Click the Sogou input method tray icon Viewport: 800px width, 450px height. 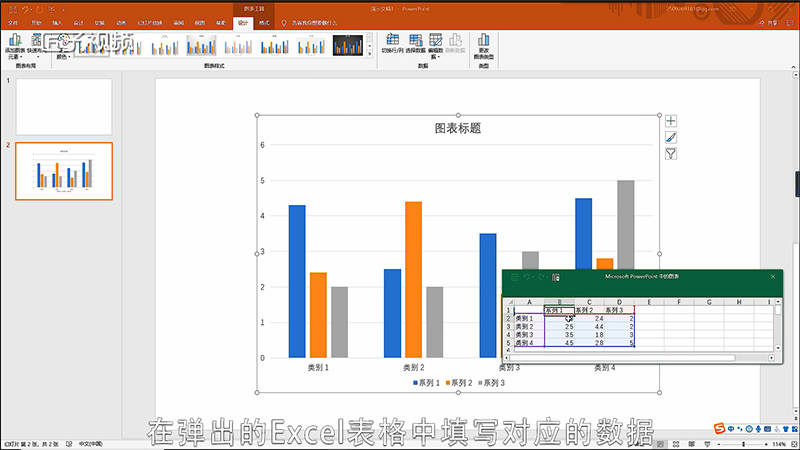click(718, 430)
